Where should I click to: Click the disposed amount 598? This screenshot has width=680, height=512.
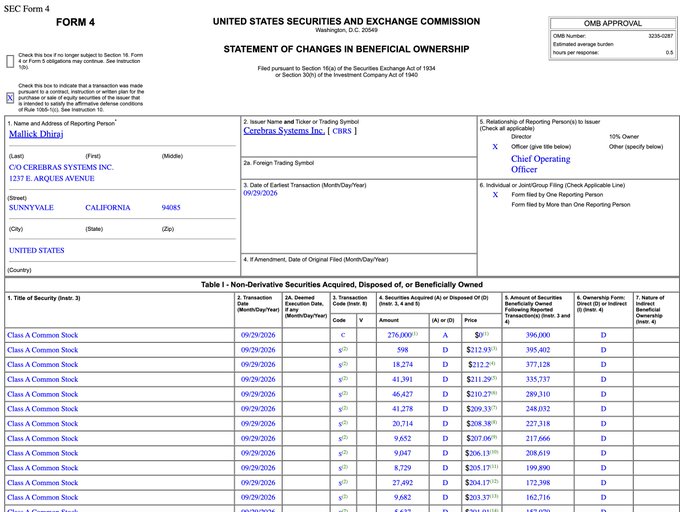(x=402, y=350)
